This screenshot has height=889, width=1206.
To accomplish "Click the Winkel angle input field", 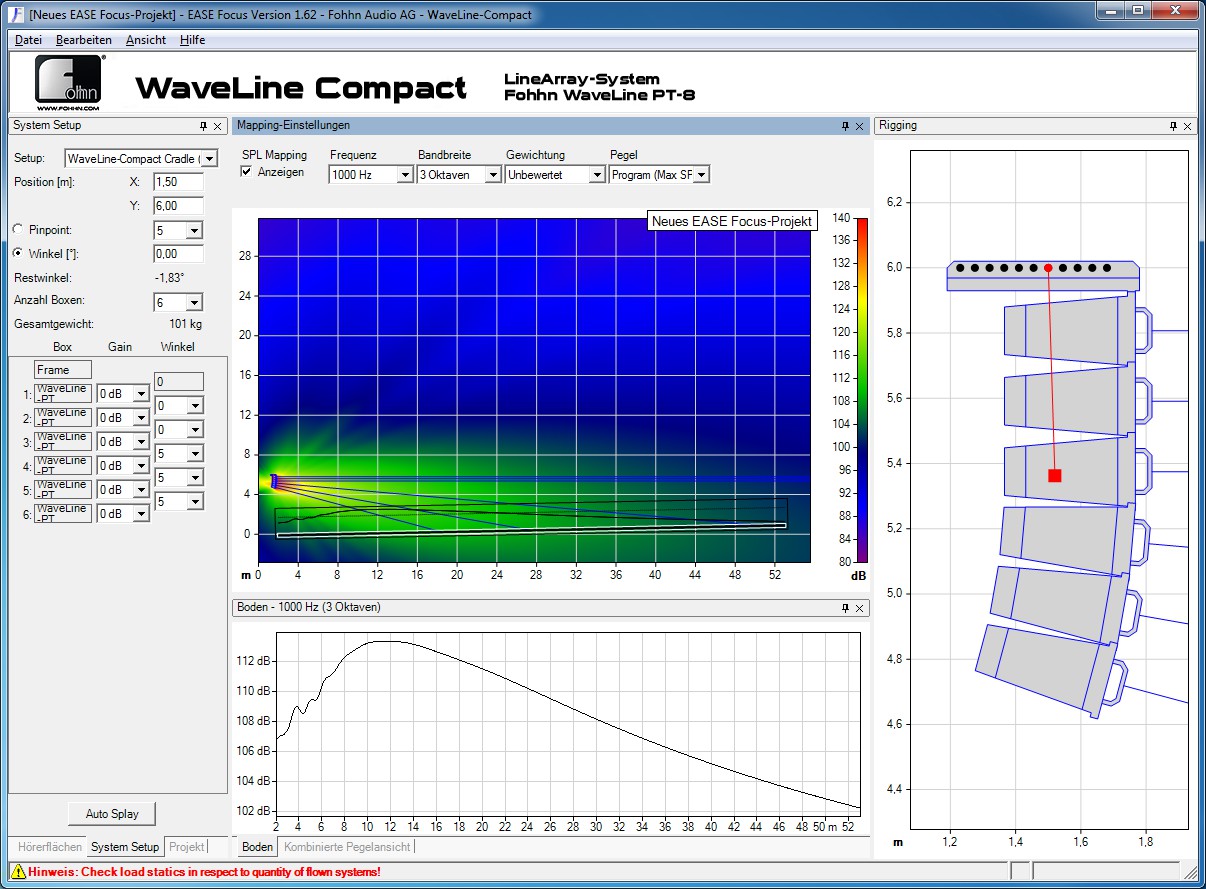I will click(178, 254).
